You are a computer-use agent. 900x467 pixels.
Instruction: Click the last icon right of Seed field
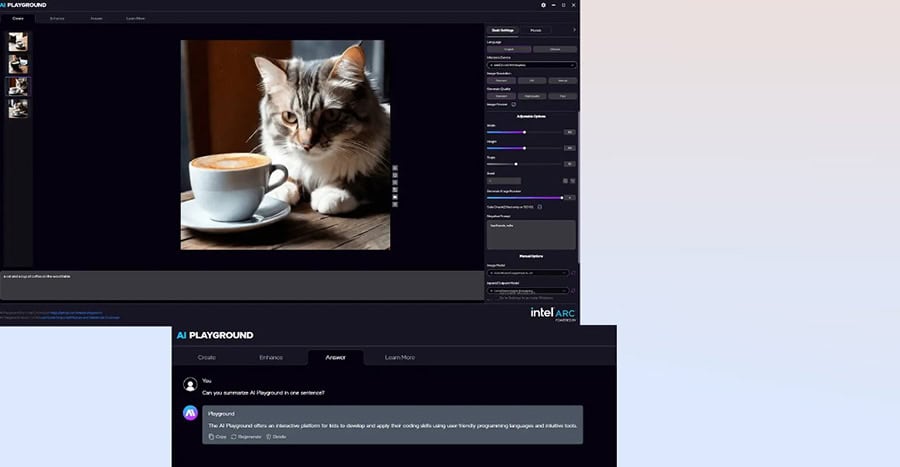coord(573,181)
